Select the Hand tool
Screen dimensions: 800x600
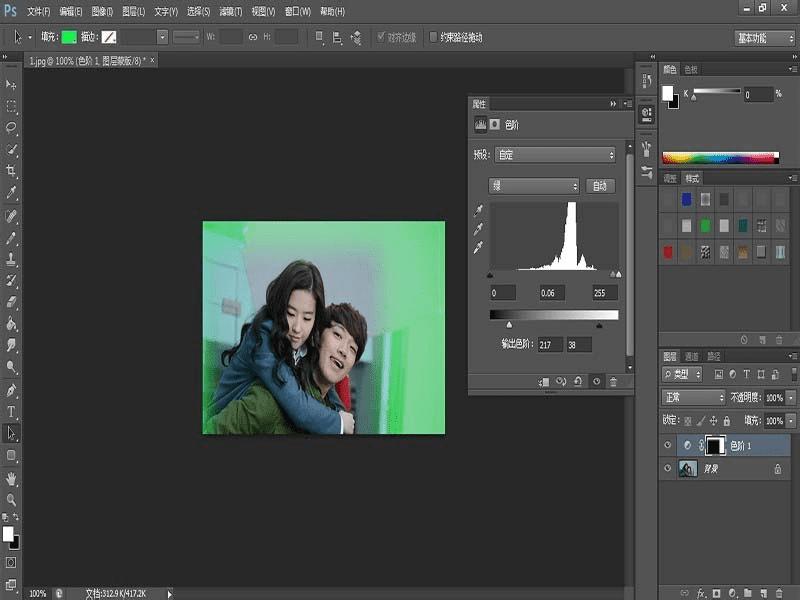12,478
